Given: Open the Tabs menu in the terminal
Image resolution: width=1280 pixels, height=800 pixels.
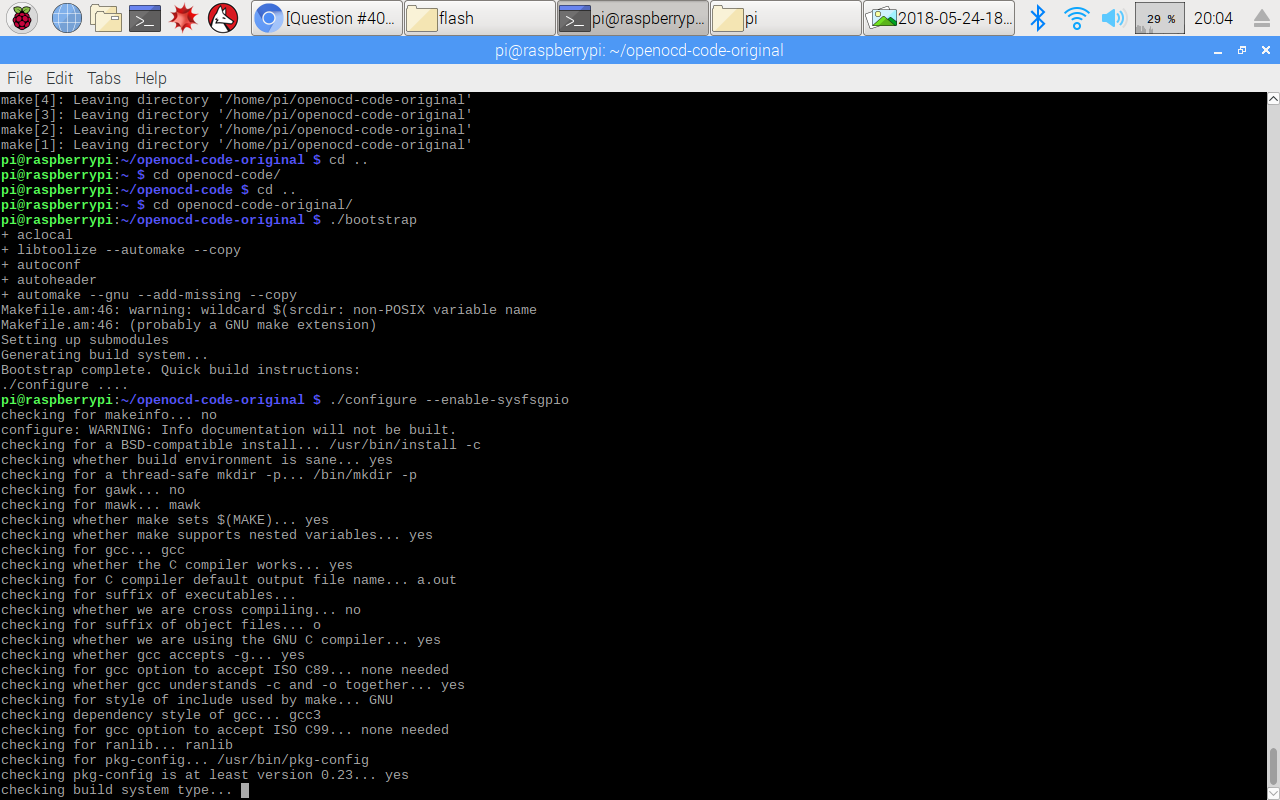Looking at the screenshot, I should (x=104, y=78).
